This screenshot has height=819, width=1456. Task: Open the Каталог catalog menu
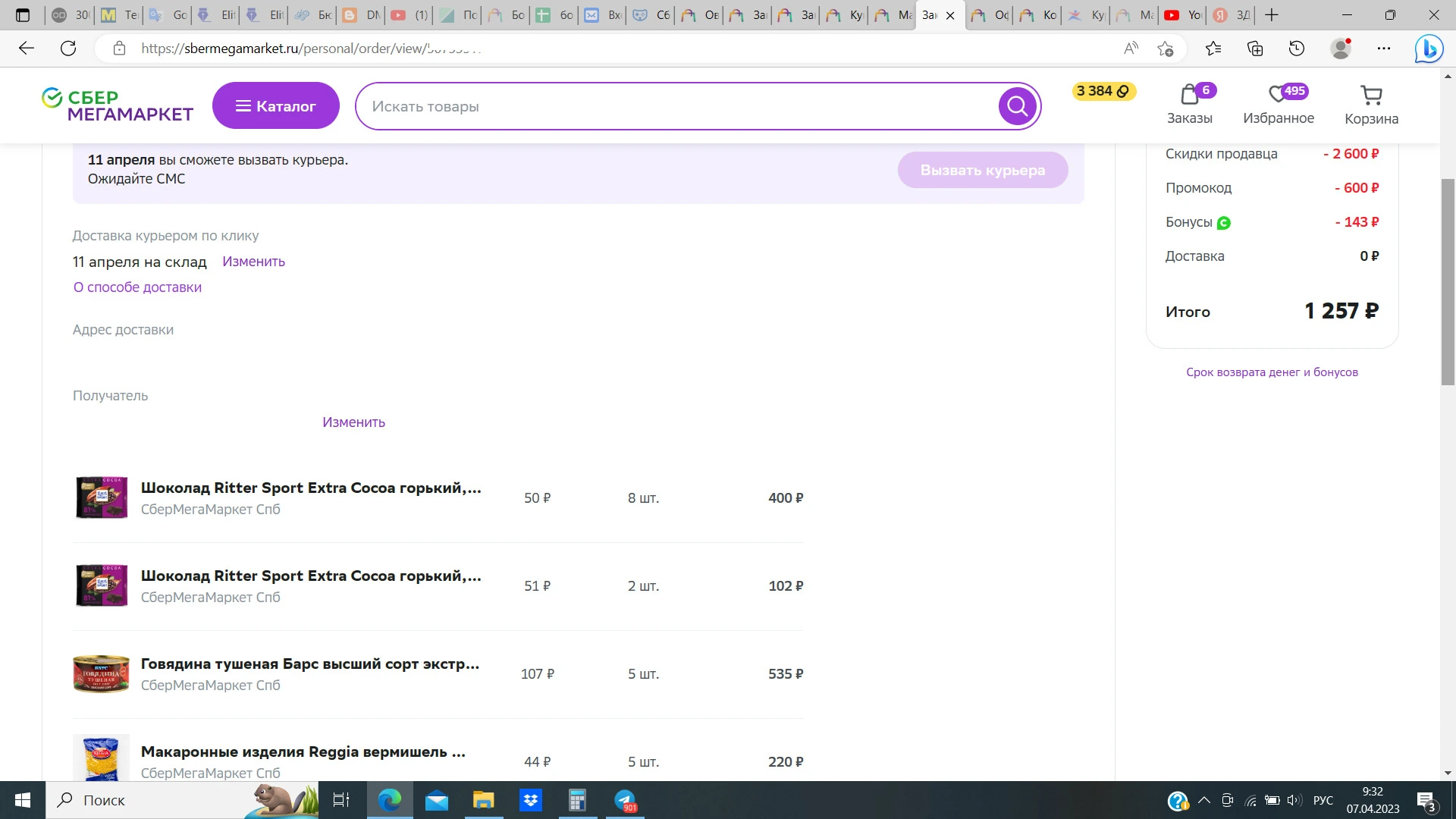[x=276, y=105]
